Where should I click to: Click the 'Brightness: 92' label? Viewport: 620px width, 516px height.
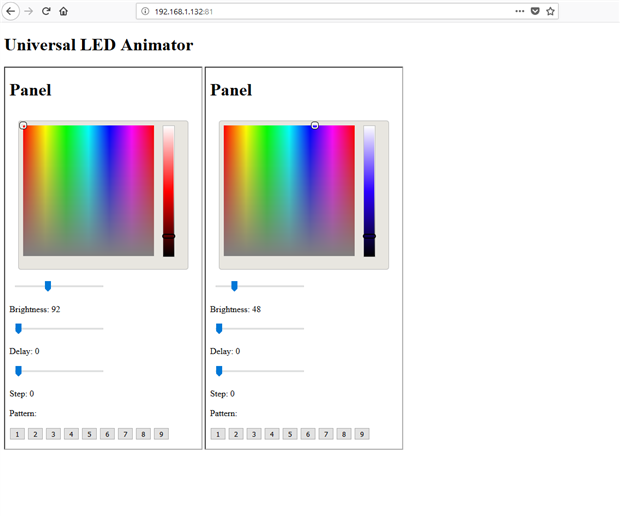coord(35,309)
